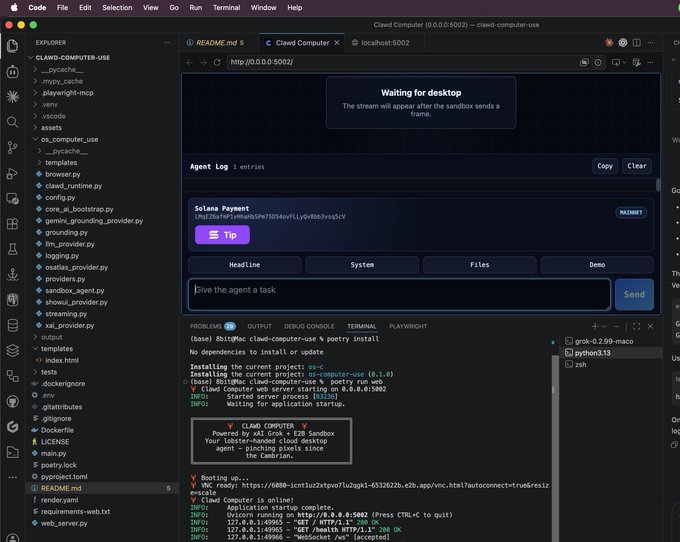
Task: Open sandbox_agent.py in the explorer
Action: [x=75, y=291]
